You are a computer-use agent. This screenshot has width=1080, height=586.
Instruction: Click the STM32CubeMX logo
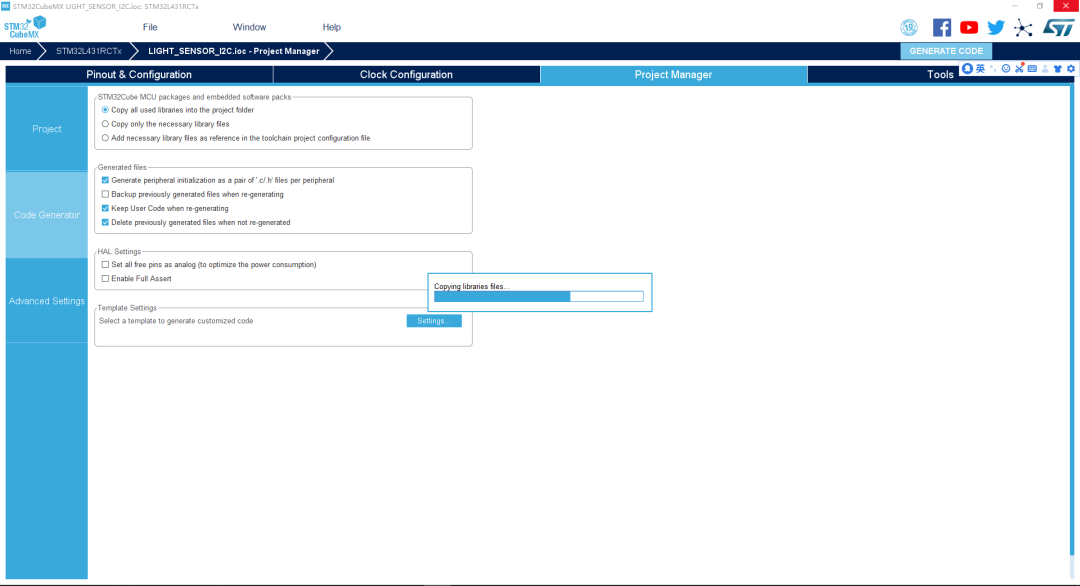[25, 28]
